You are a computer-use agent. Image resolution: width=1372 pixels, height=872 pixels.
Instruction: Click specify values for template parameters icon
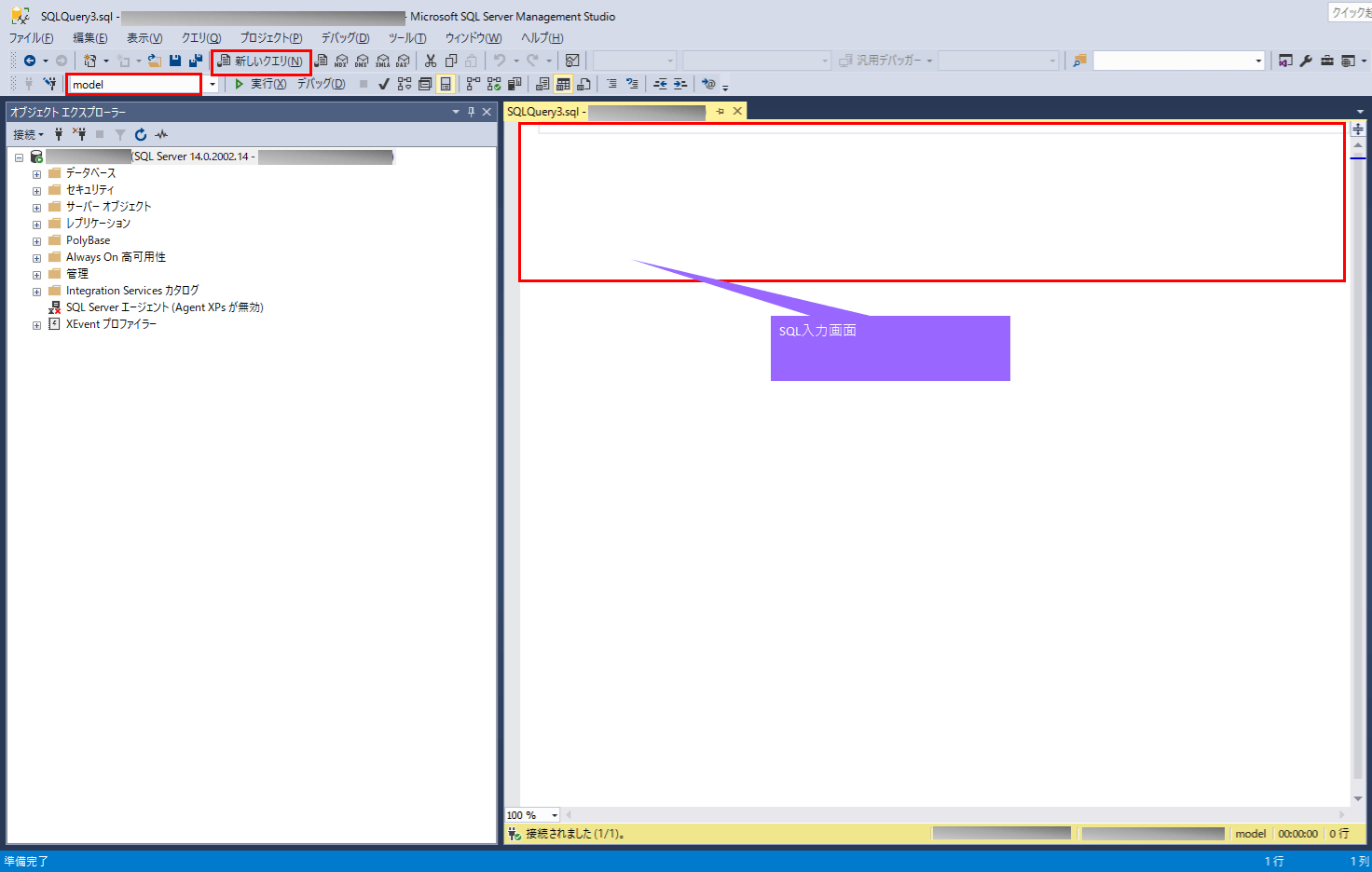[708, 84]
